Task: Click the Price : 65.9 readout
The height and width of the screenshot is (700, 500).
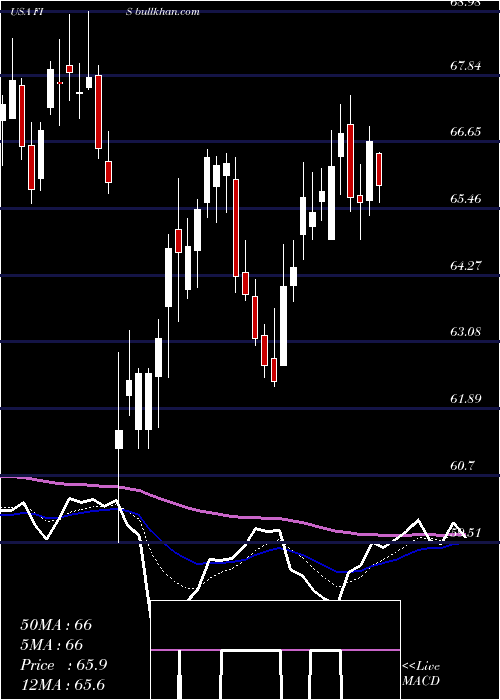Action: point(63,665)
